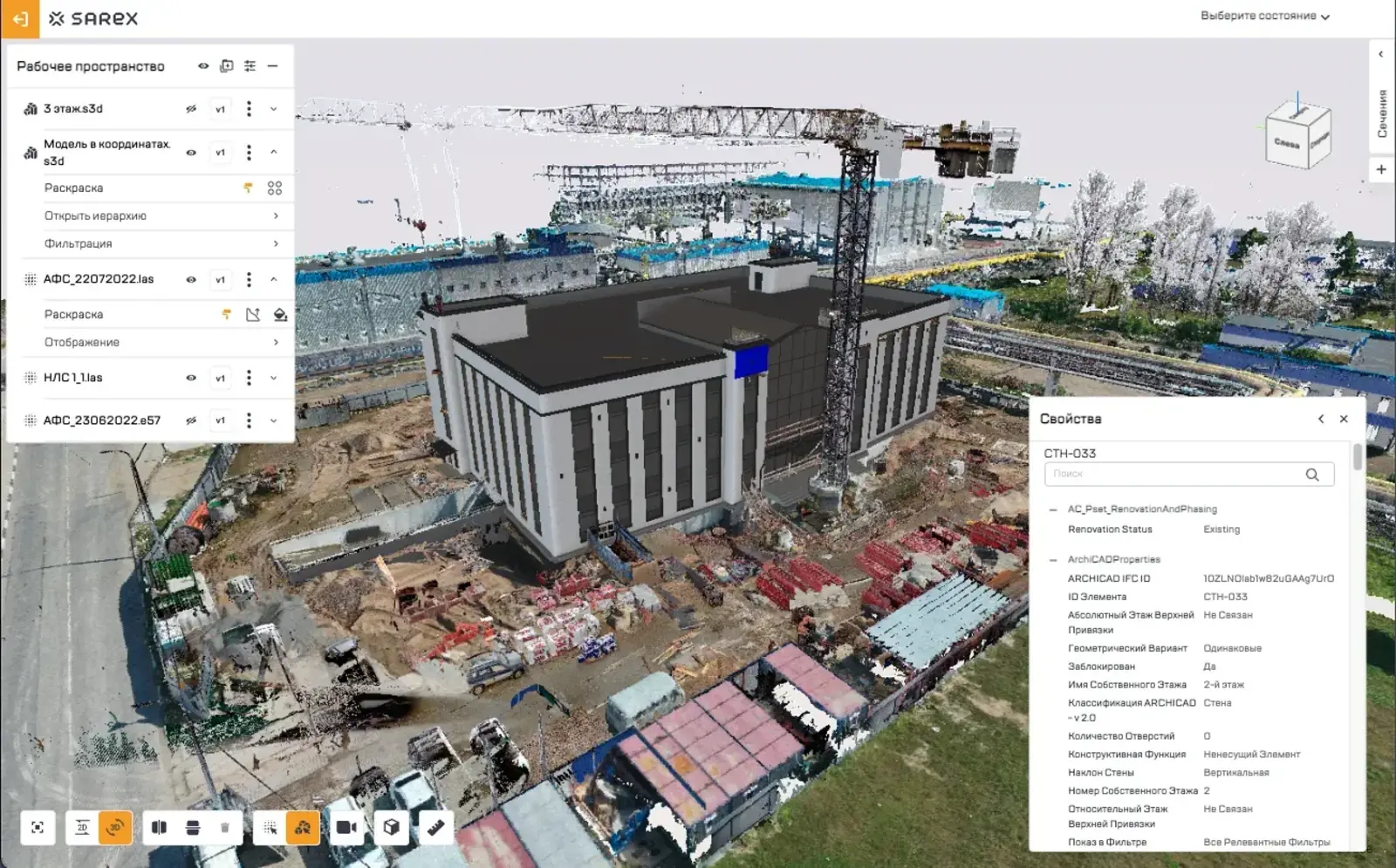The image size is (1396, 868).
Task: Activate the point selection cursor tool
Action: coord(270,827)
